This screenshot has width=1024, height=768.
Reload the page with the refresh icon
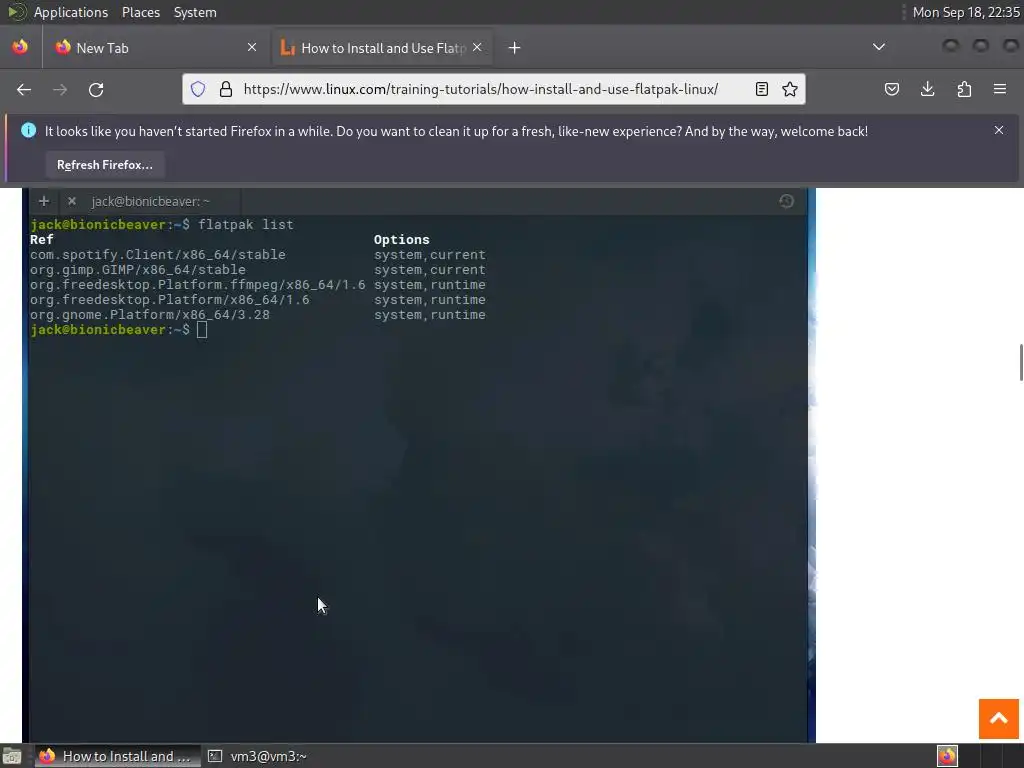(x=96, y=89)
